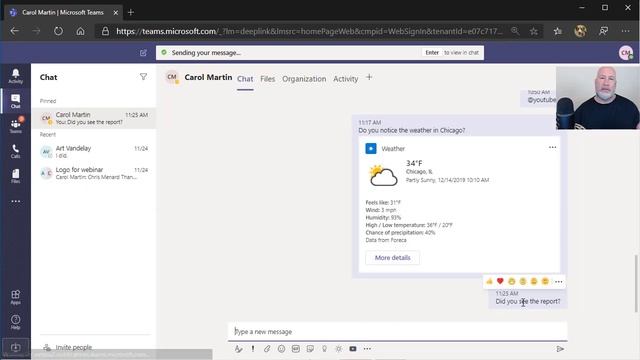640x360 pixels.
Task: Open Carol Martin pinned chat
Action: coord(93,118)
